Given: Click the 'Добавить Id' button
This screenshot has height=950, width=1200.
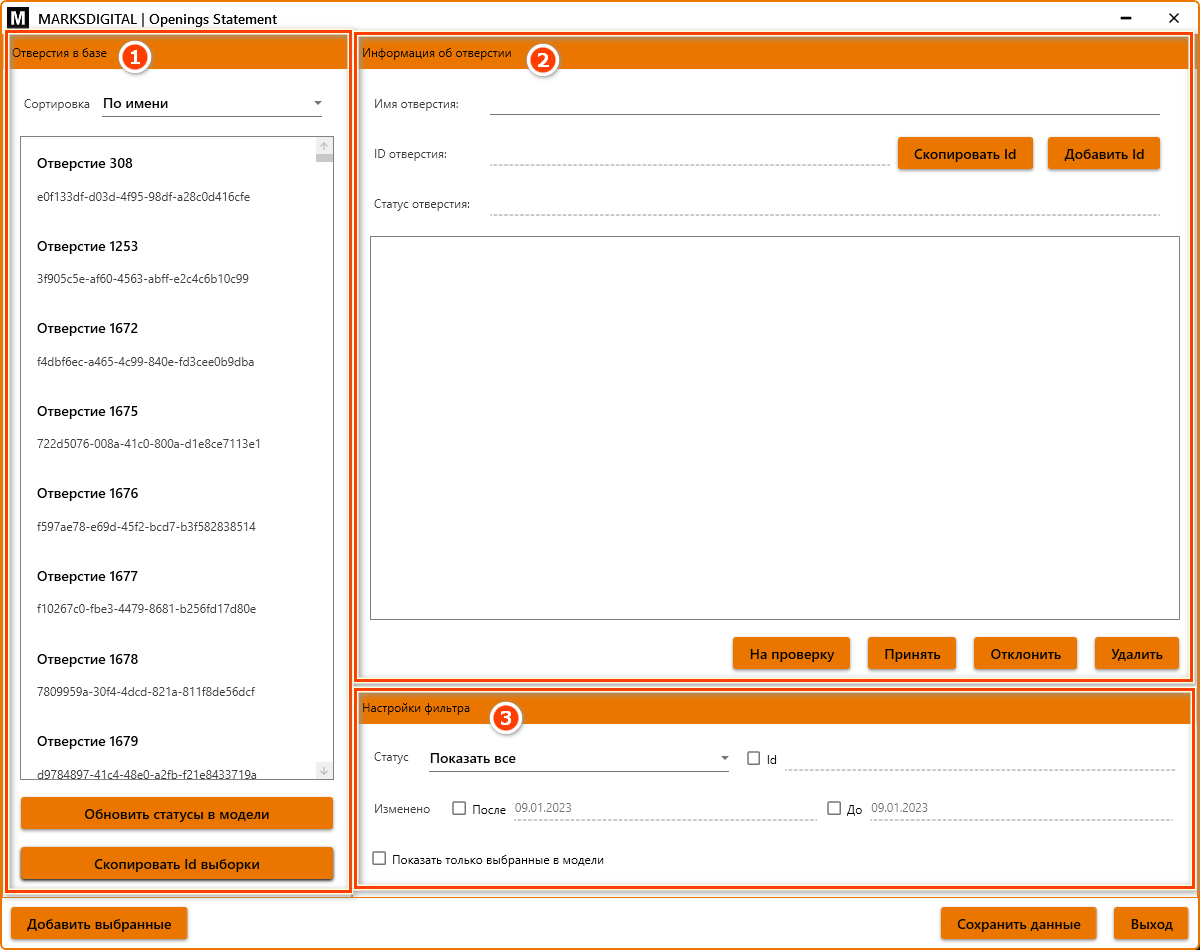Looking at the screenshot, I should pyautogui.click(x=1103, y=154).
